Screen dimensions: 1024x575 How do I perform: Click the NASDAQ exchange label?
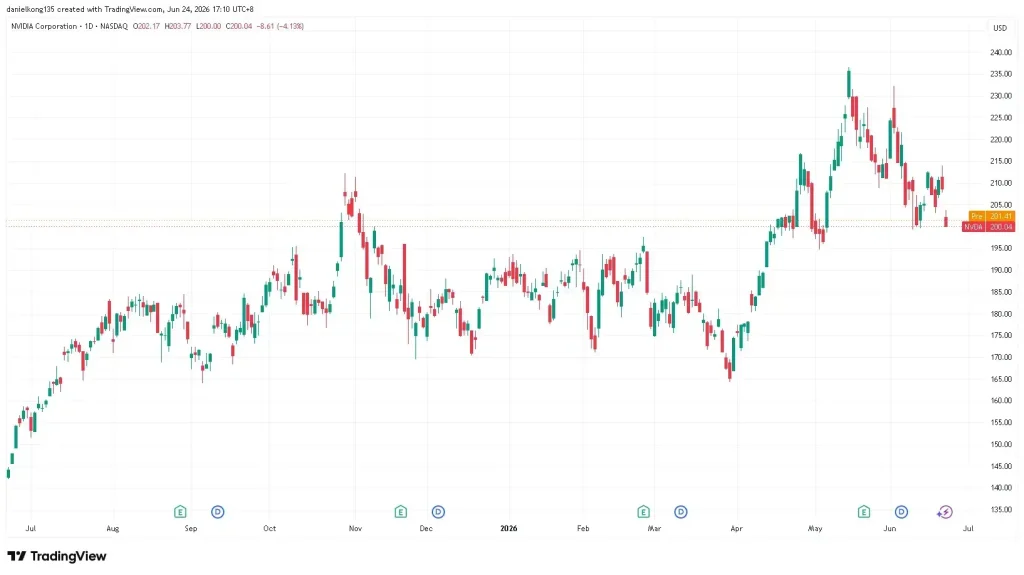pyautogui.click(x=114, y=26)
